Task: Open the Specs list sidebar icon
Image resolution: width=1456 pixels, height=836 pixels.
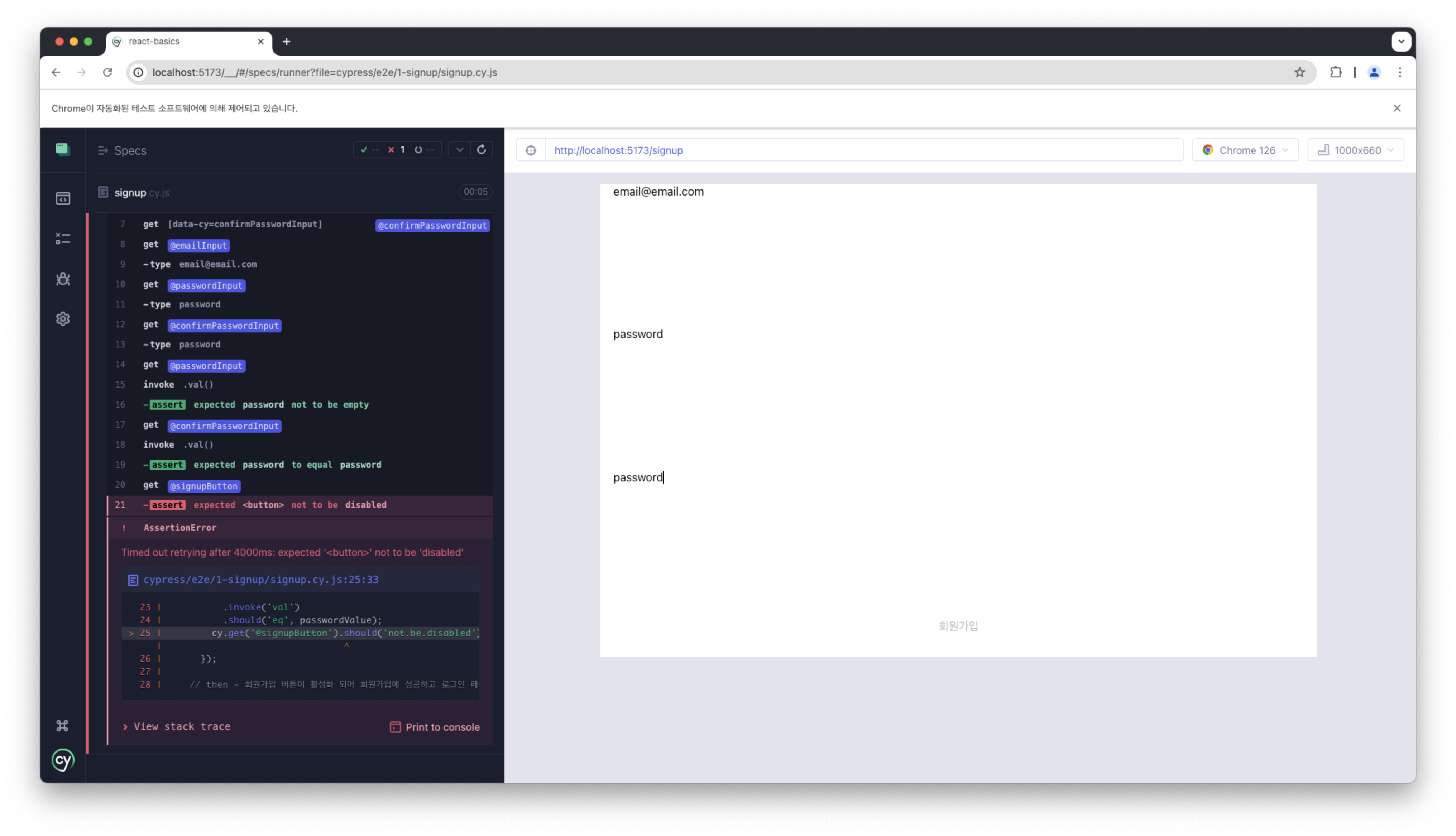Action: click(63, 199)
